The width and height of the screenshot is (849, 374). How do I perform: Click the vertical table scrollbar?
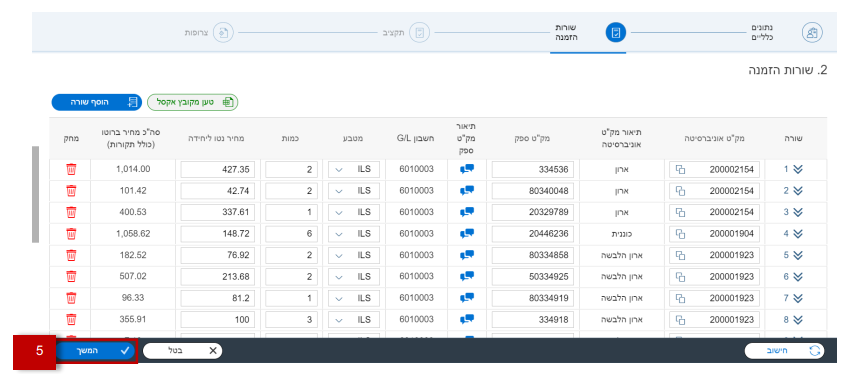[x=35, y=194]
